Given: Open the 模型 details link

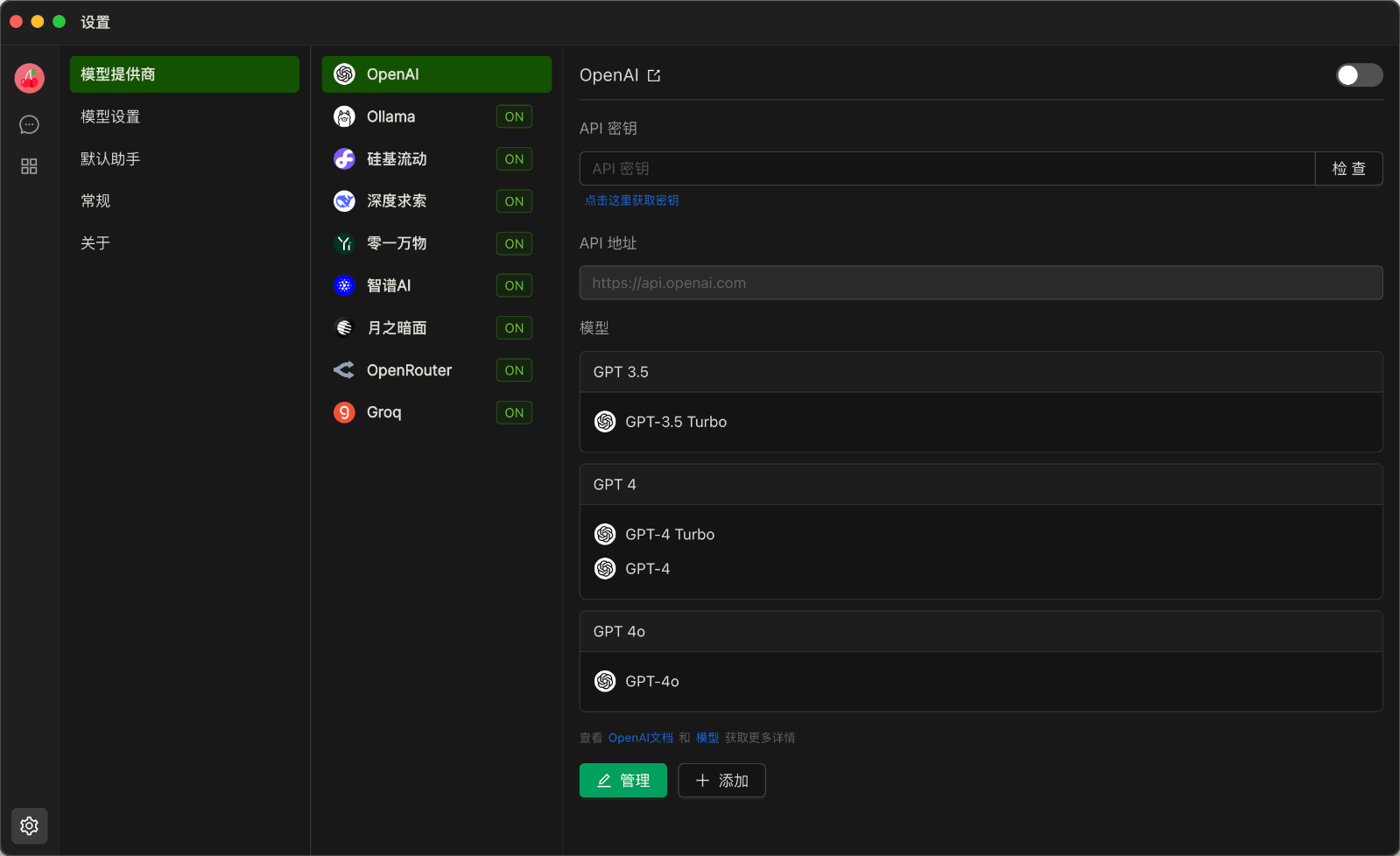Looking at the screenshot, I should click(x=707, y=738).
